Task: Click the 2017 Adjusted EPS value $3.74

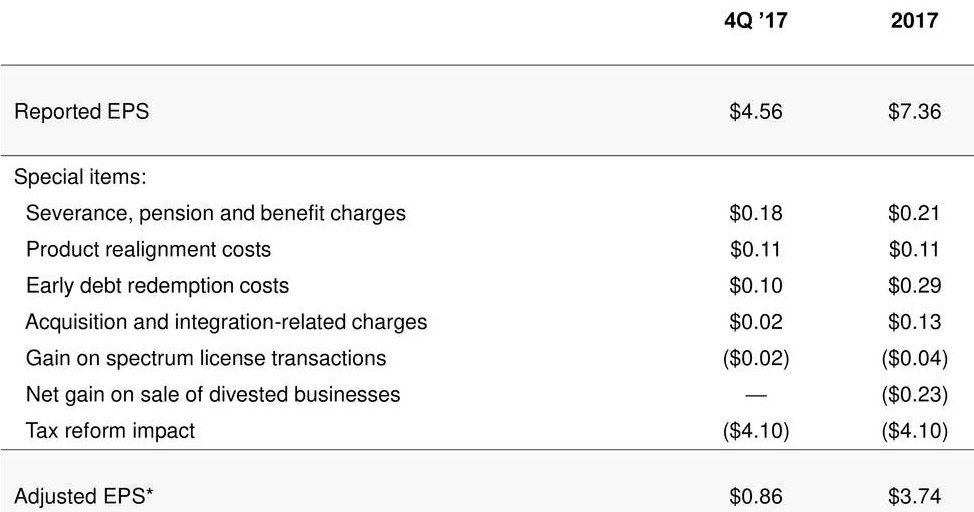Action: (914, 495)
